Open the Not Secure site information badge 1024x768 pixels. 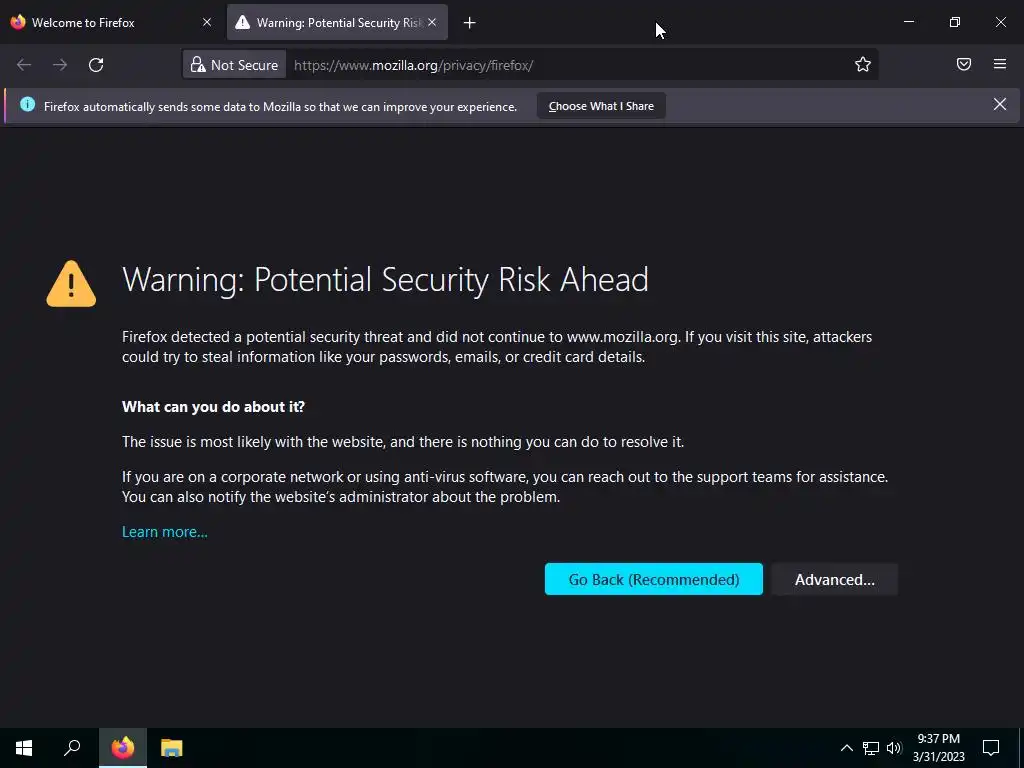234,65
